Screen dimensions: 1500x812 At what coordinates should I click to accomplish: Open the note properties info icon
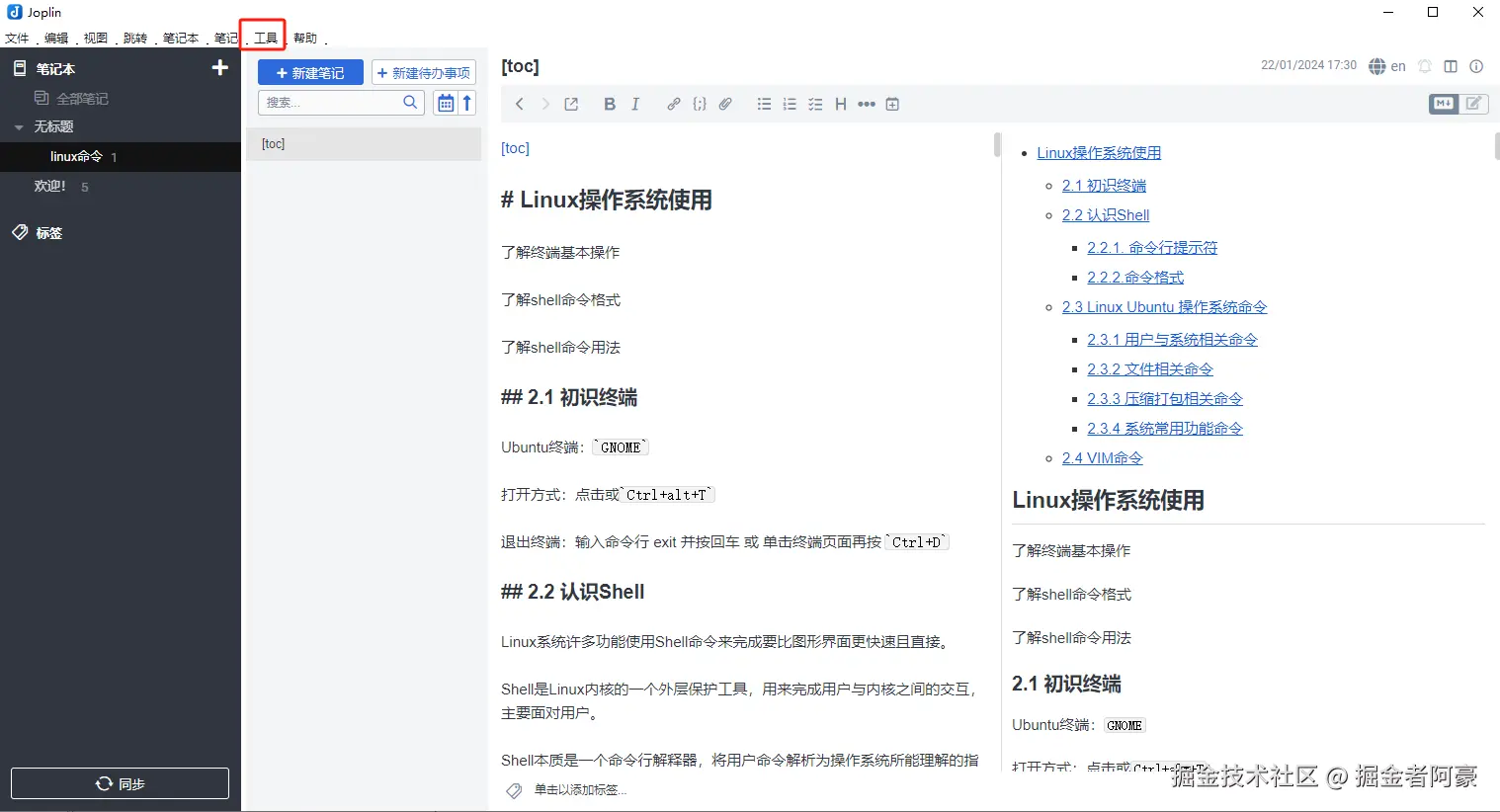click(1476, 66)
